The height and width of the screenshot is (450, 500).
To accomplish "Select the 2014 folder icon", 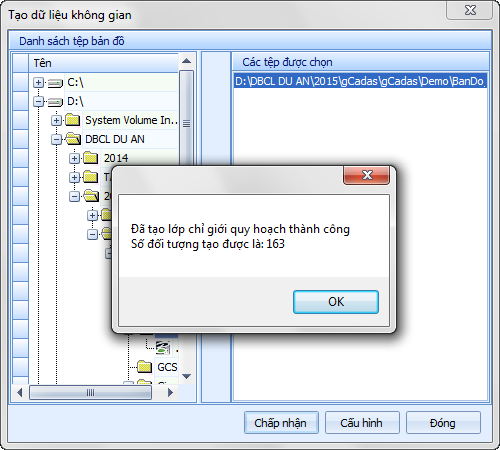I will [x=90, y=158].
